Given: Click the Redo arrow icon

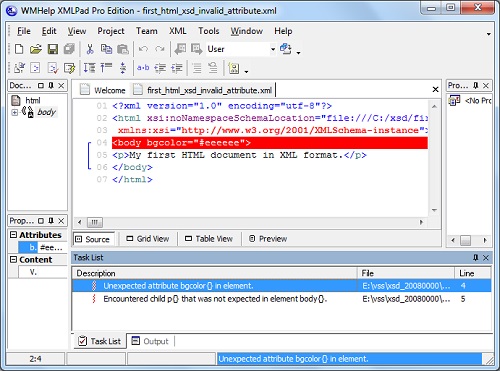Looking at the screenshot, I should click(160, 49).
